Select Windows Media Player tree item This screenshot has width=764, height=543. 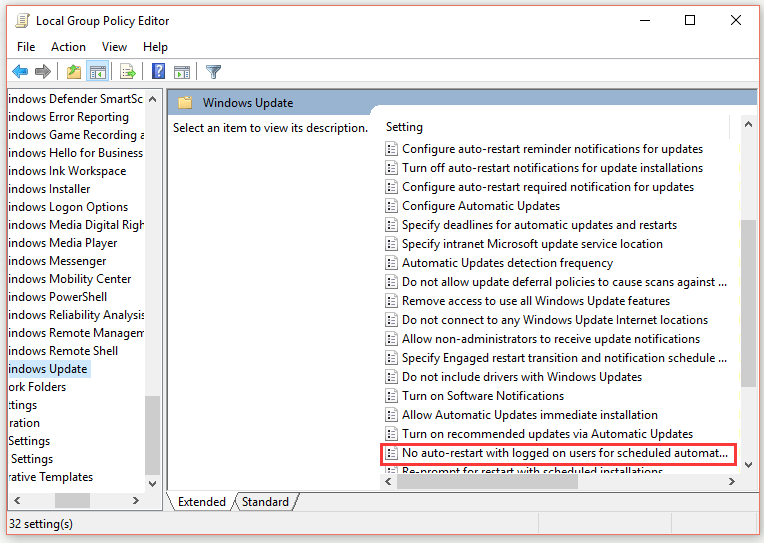pyautogui.click(x=62, y=243)
